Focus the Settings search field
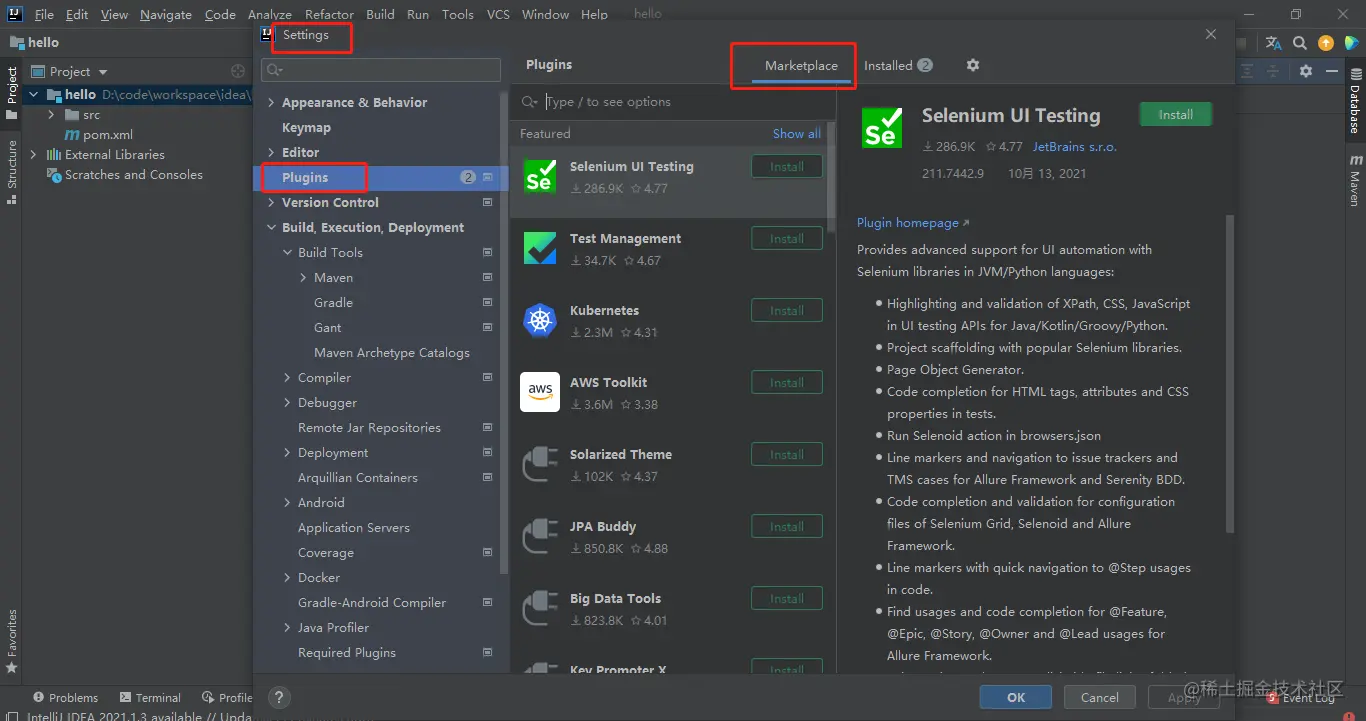 [x=381, y=70]
